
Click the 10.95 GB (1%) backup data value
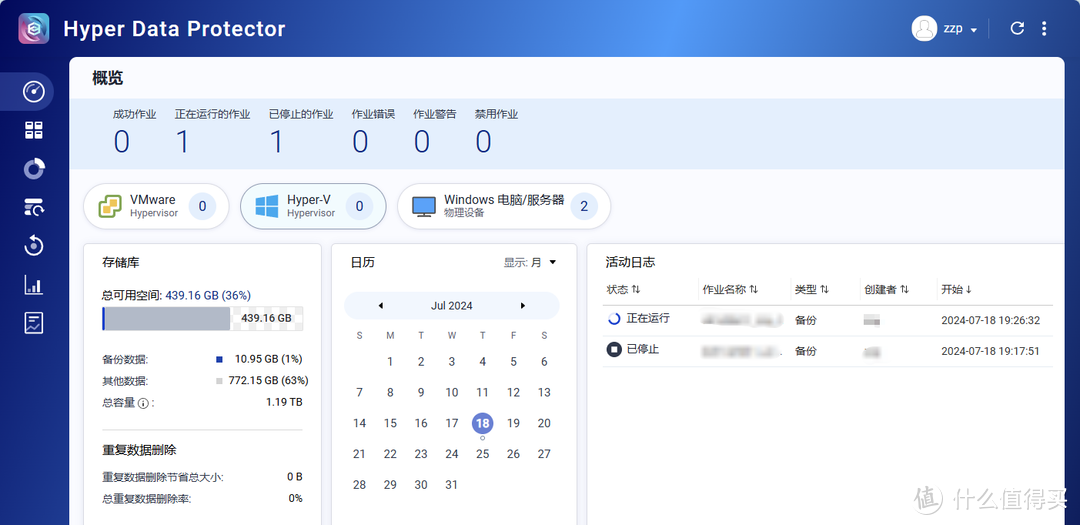[269, 359]
